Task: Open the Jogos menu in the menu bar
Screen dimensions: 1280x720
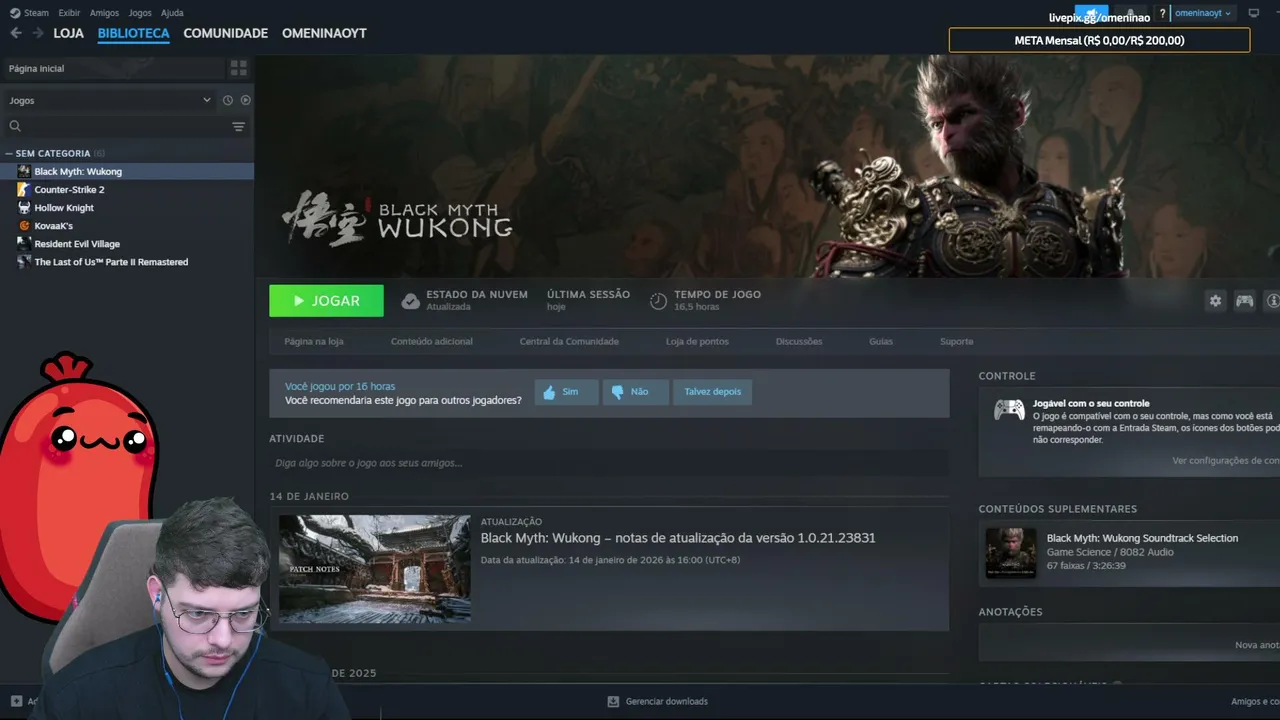Action: coord(140,13)
